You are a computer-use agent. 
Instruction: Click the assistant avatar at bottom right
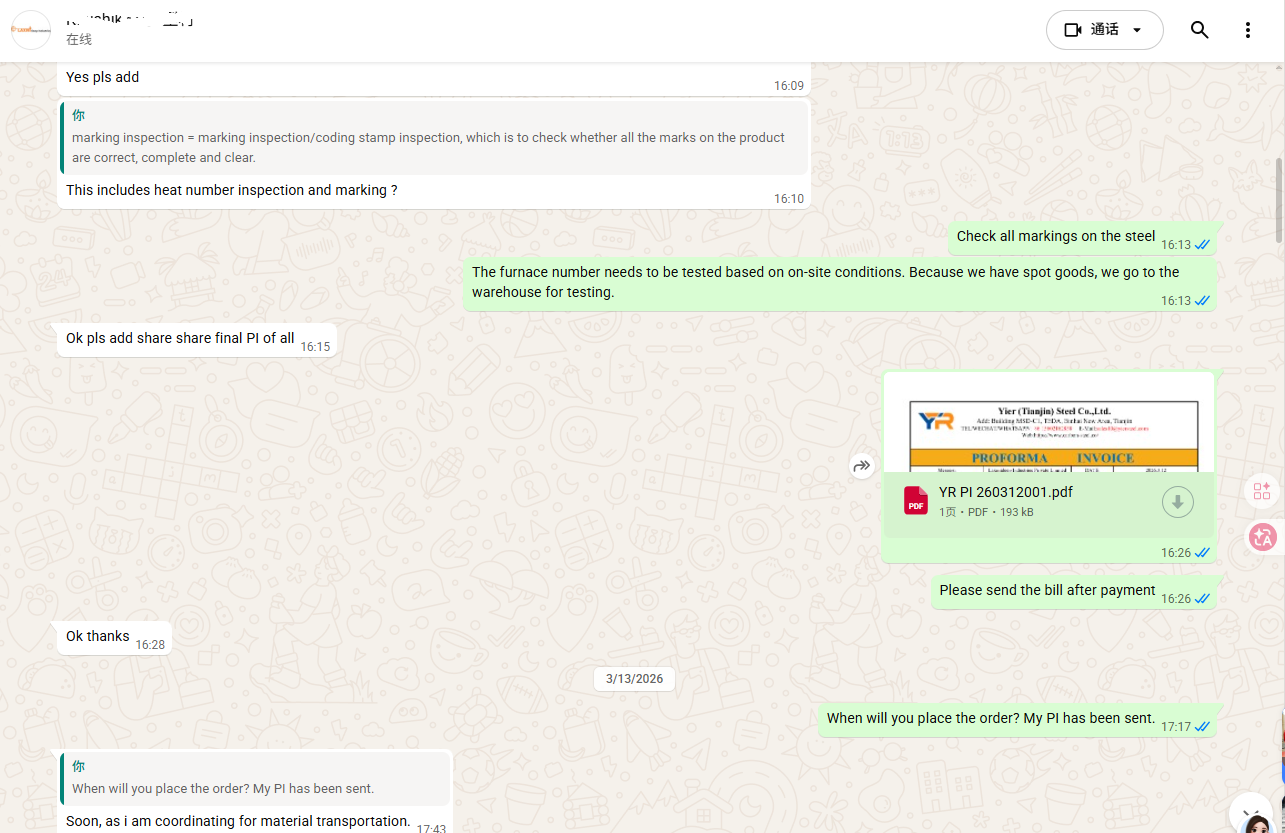1258,824
